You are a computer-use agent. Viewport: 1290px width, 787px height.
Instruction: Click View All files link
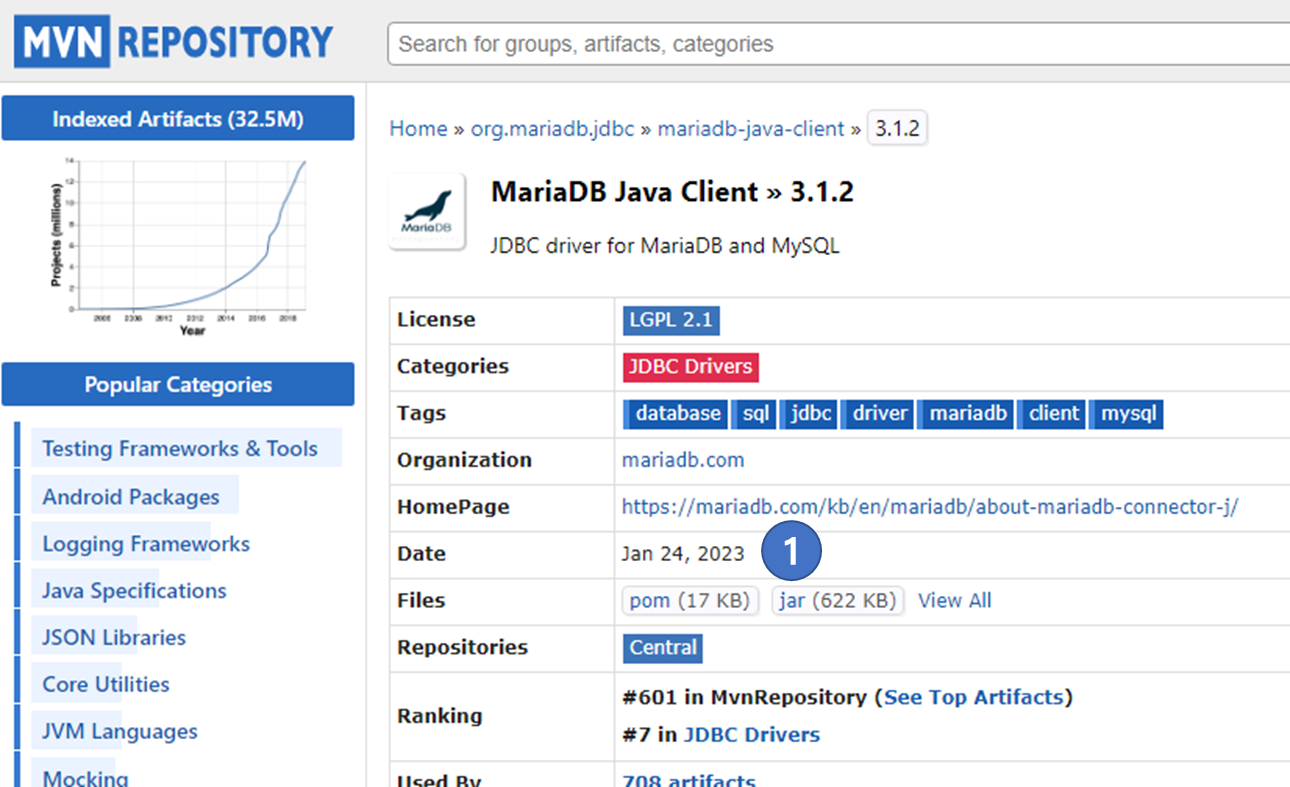pos(955,601)
